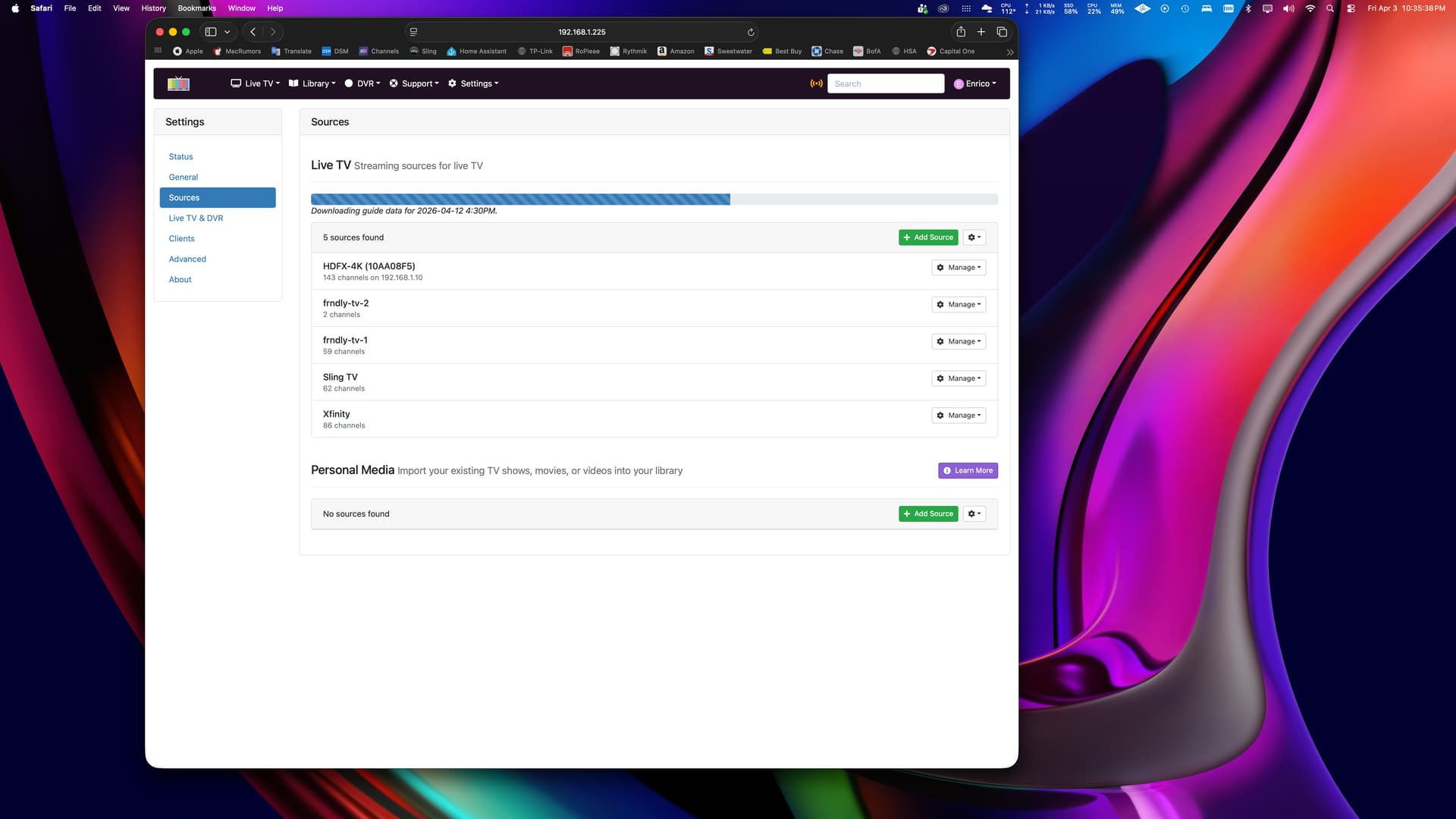Open the Live TV dropdown menu
1456x819 pixels.
(x=256, y=83)
